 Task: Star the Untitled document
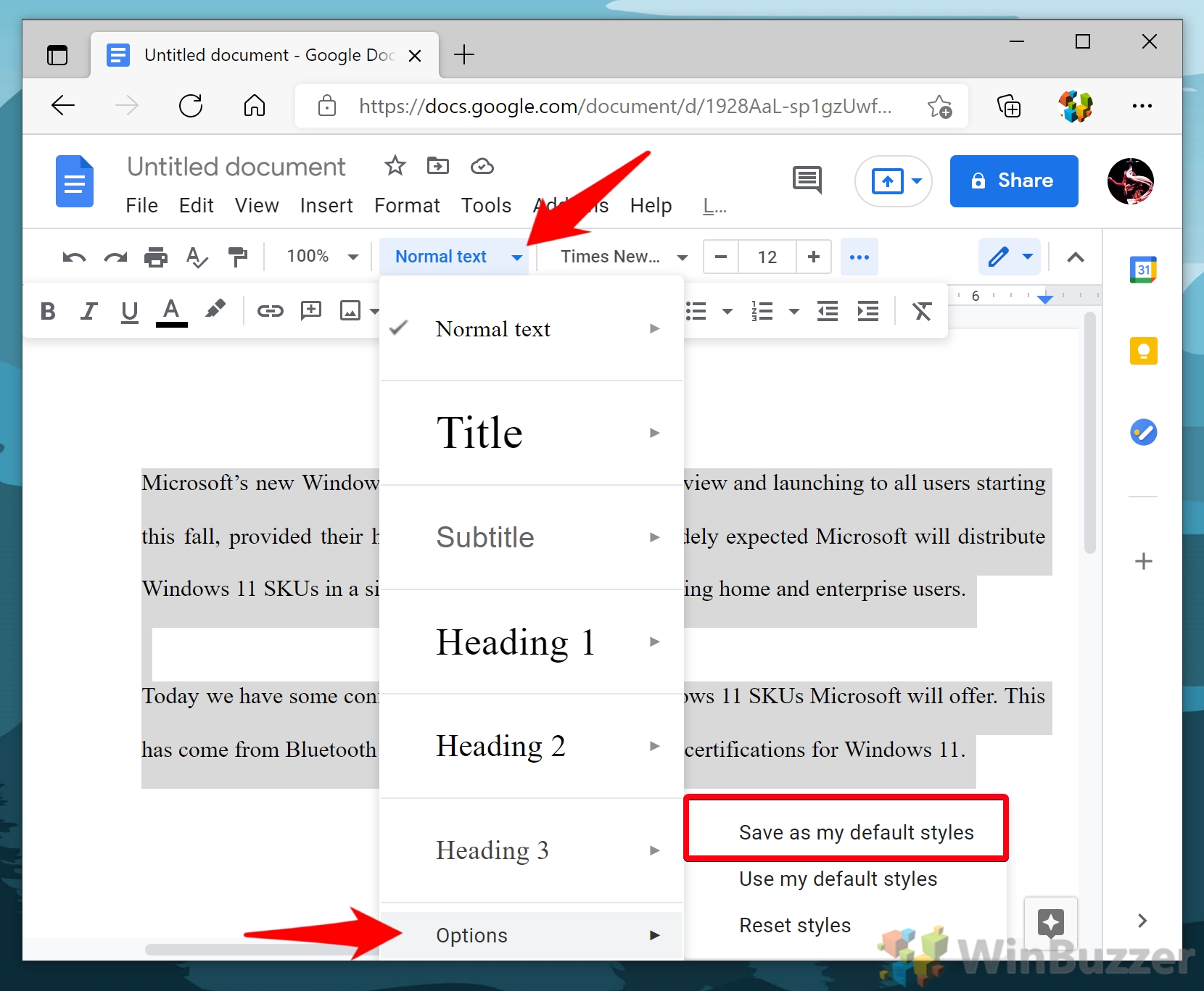pyautogui.click(x=395, y=166)
